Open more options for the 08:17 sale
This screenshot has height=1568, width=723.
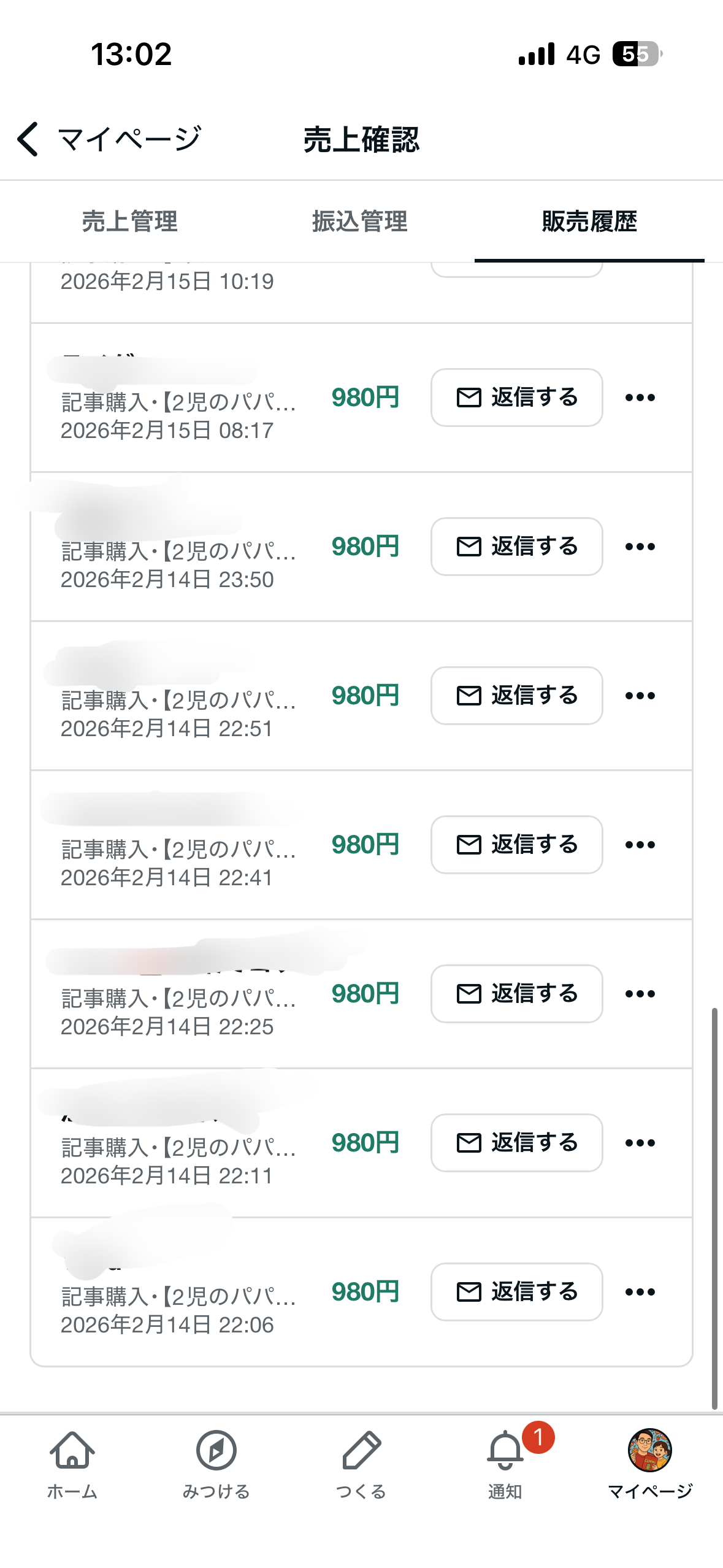pyautogui.click(x=640, y=398)
